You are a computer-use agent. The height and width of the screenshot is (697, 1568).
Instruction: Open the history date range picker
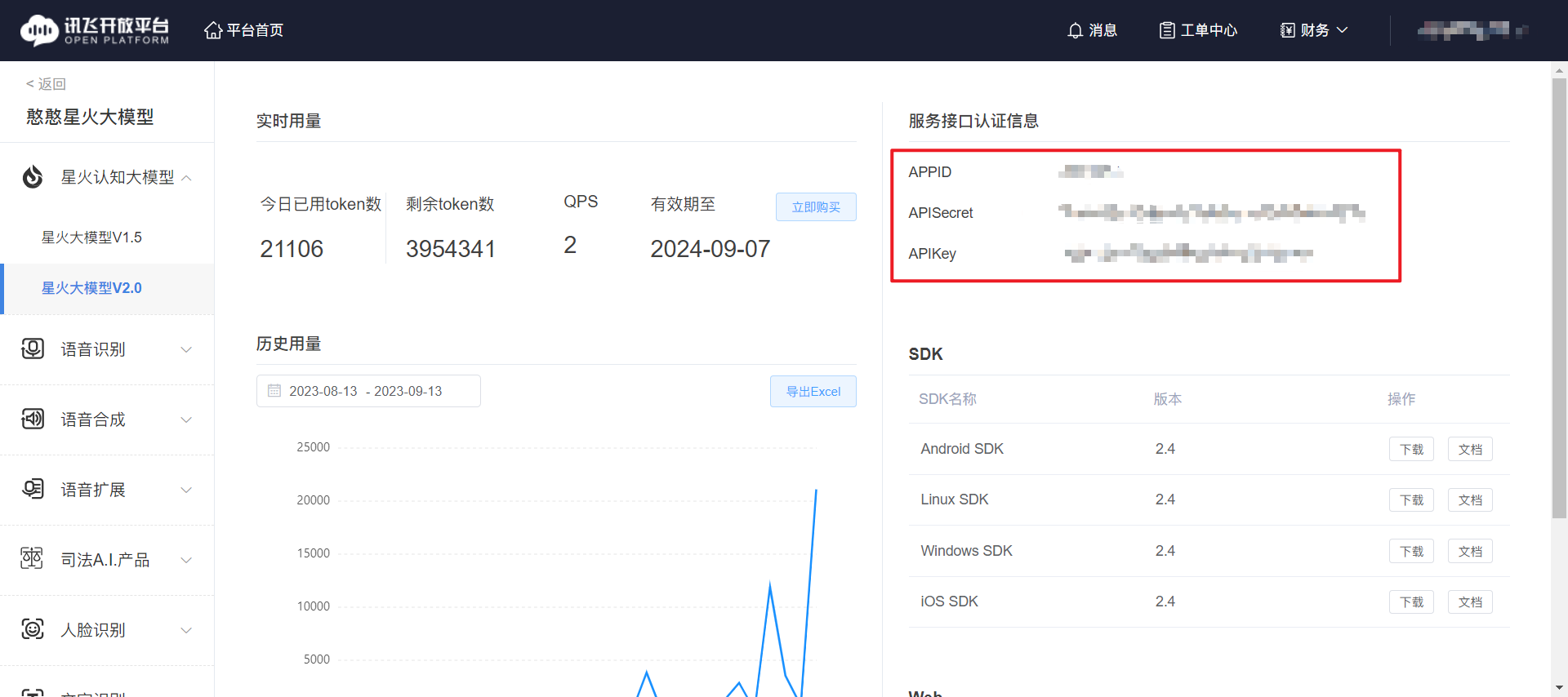[x=368, y=391]
